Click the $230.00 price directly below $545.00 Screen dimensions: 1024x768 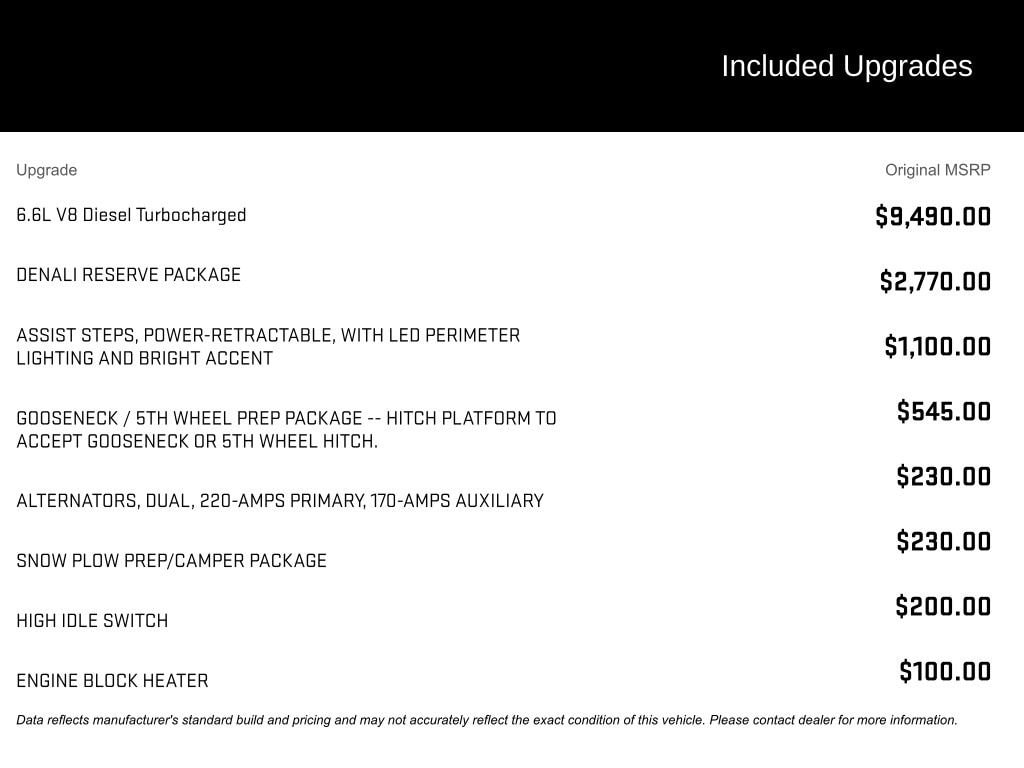[x=943, y=477]
